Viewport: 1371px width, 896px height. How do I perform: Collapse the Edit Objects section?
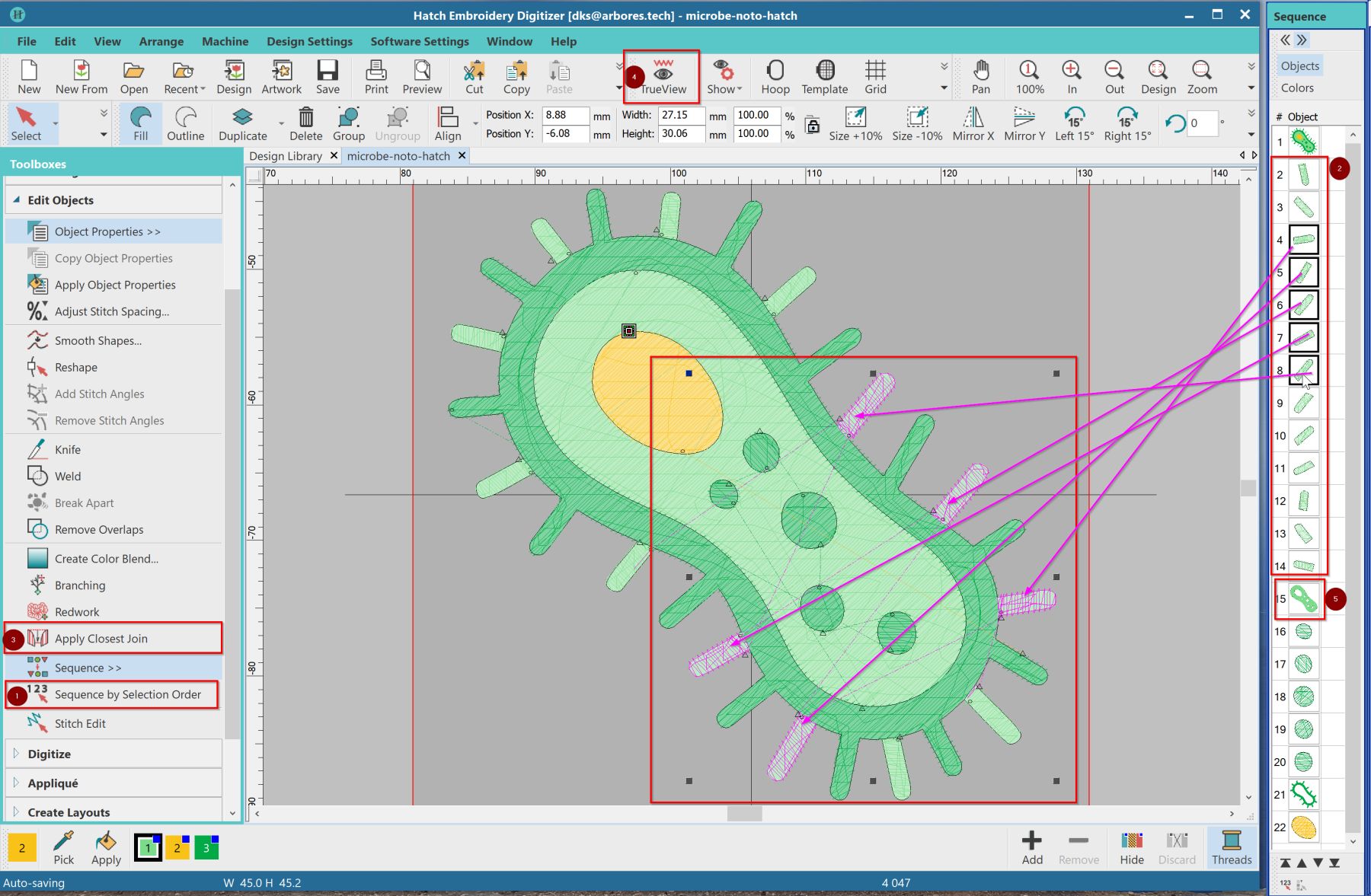click(x=16, y=199)
